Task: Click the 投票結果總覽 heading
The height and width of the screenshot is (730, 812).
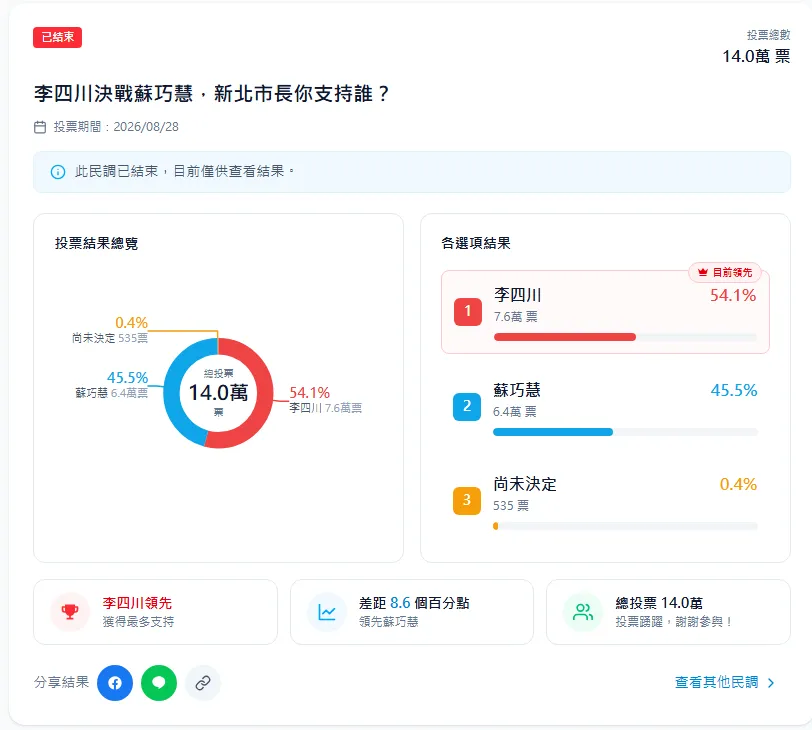Action: pyautogui.click(x=96, y=243)
